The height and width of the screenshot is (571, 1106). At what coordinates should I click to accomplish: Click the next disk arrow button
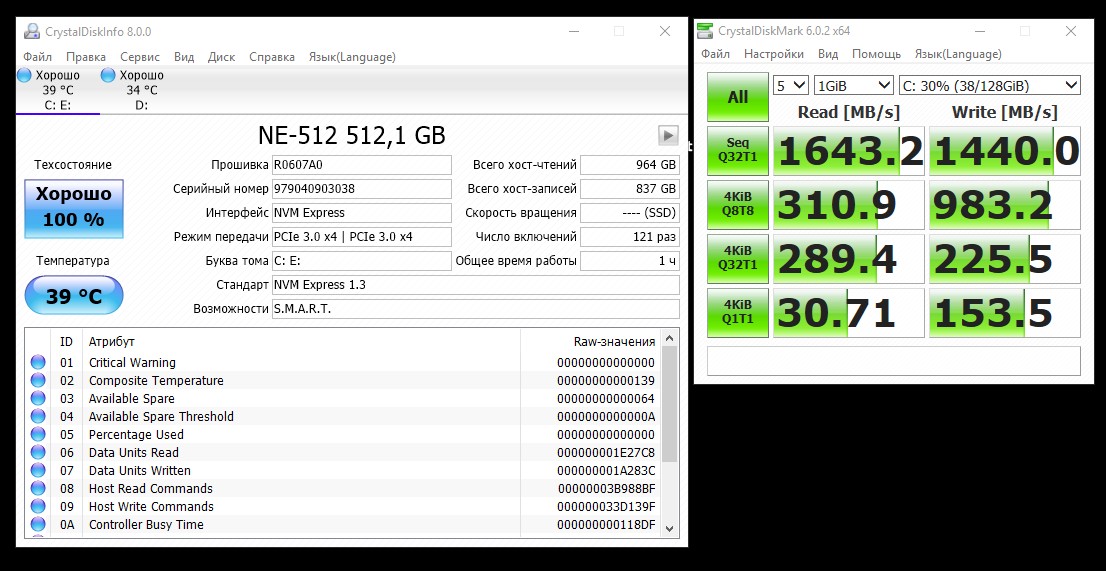pos(668,135)
